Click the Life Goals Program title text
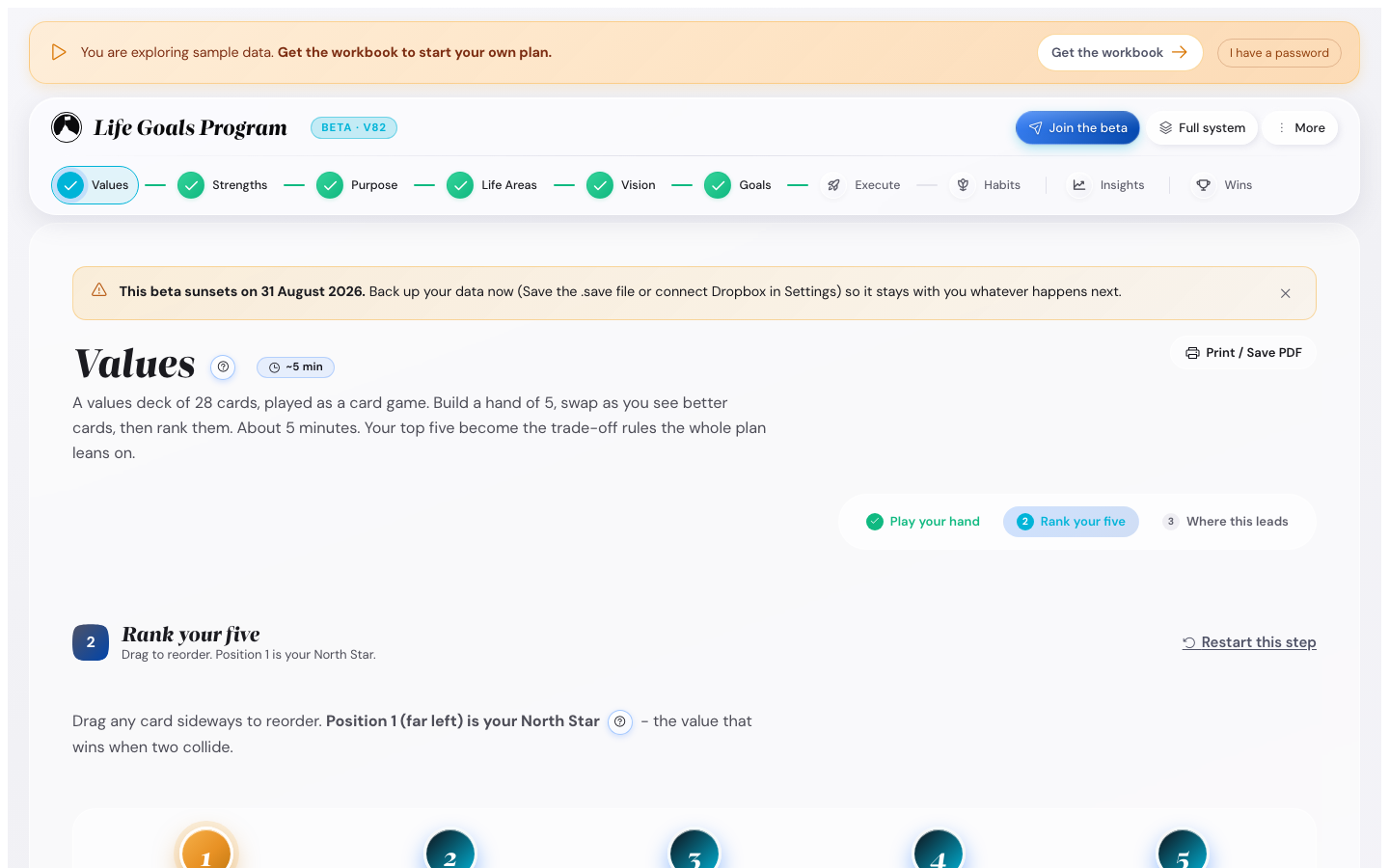Viewport: 1389px width, 868px height. 190,127
